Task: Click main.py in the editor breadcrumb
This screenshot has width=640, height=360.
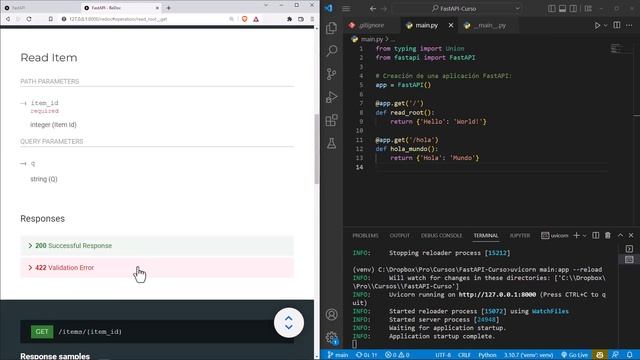Action: [x=371, y=39]
